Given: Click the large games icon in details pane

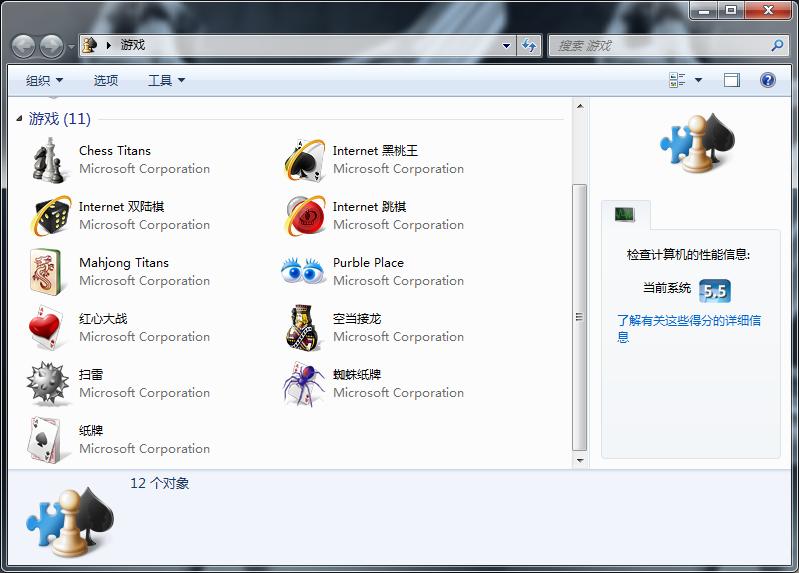Looking at the screenshot, I should click(x=70, y=522).
